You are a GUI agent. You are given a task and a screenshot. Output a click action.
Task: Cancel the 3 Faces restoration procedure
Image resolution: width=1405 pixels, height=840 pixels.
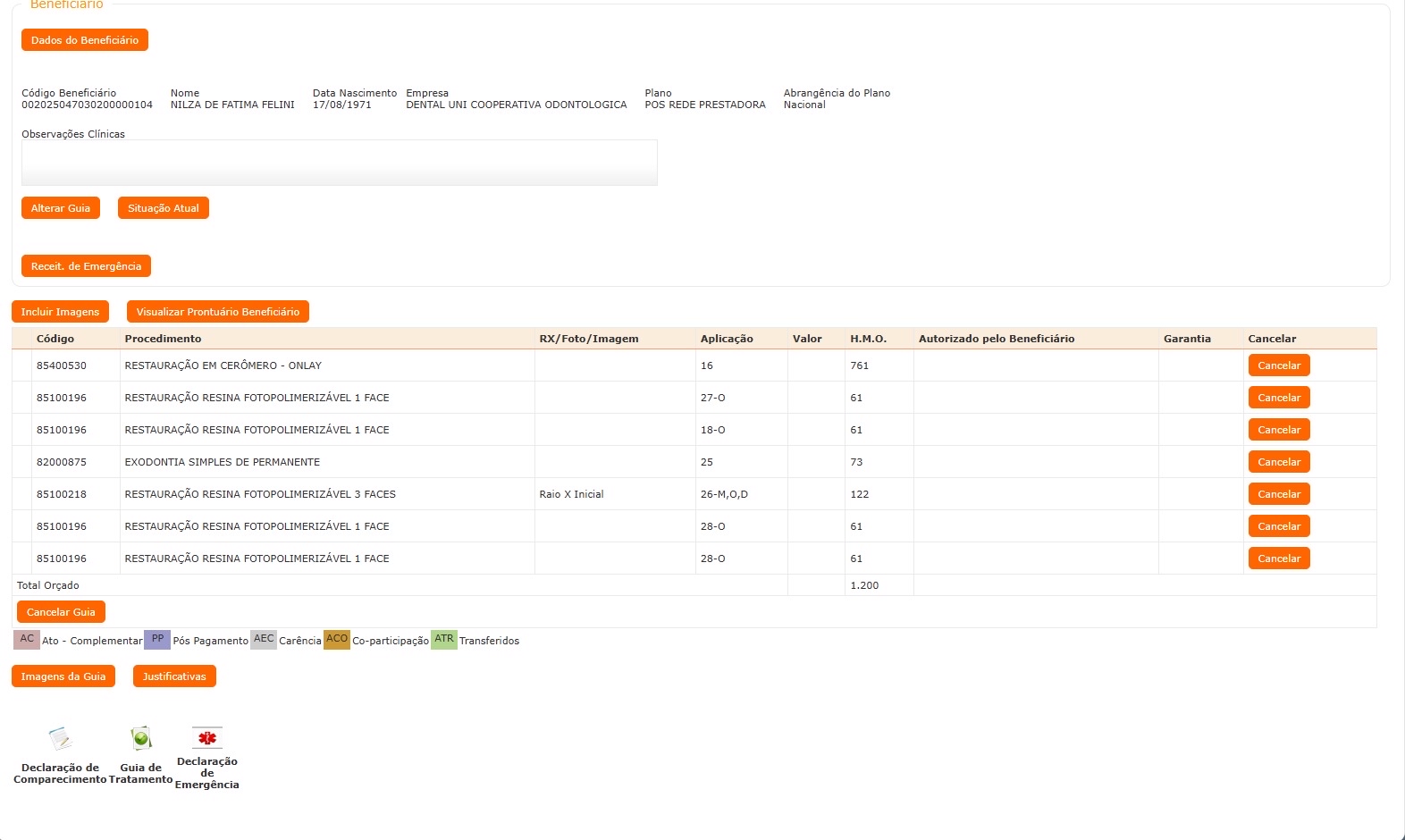coord(1279,494)
